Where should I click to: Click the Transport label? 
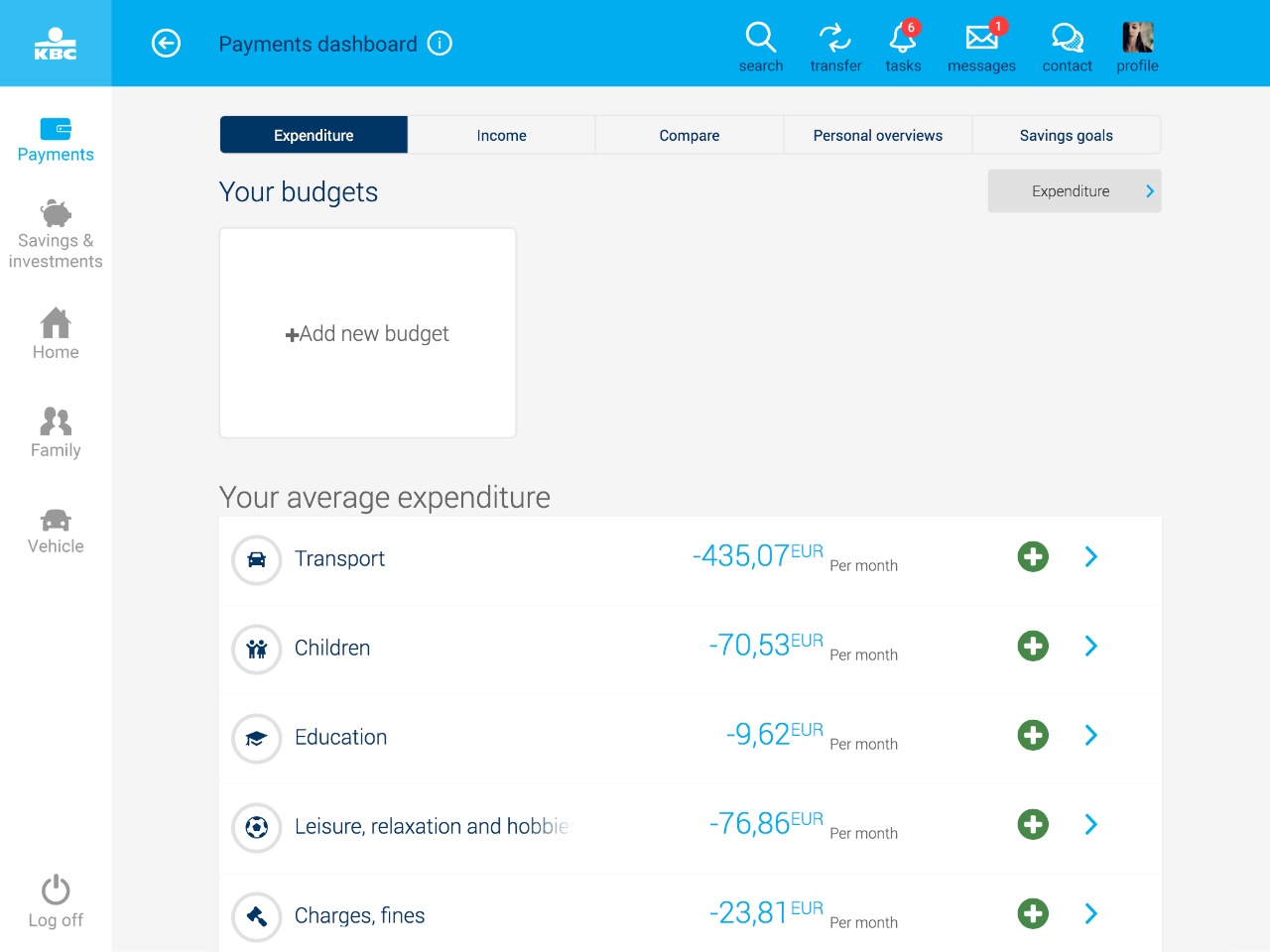click(x=339, y=559)
